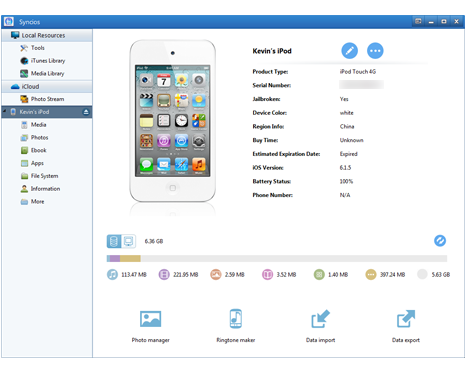Click the photos storage icon 2.59 MB
465x372 pixels.
(x=216, y=275)
